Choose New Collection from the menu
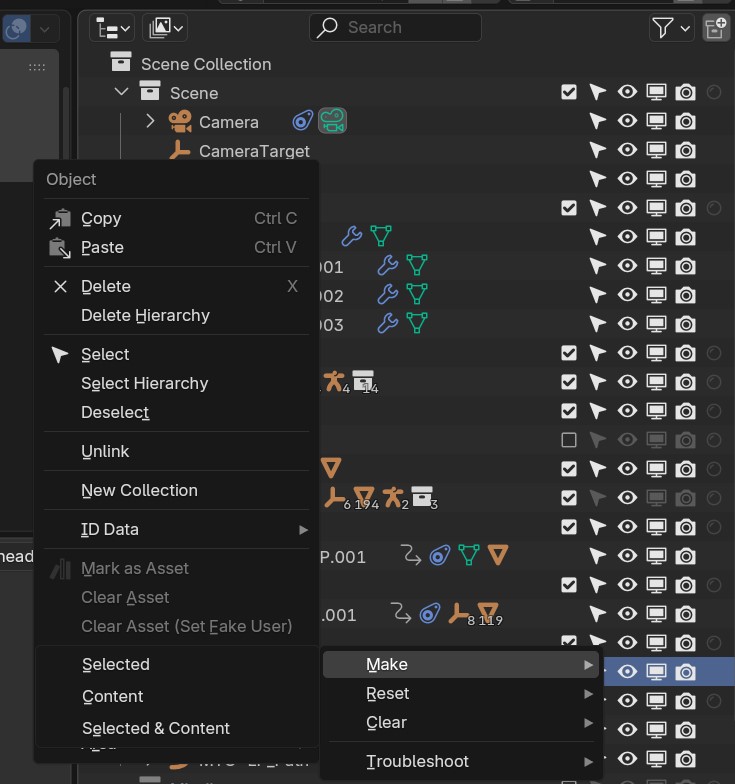The width and height of the screenshot is (735, 784). [x=176, y=490]
